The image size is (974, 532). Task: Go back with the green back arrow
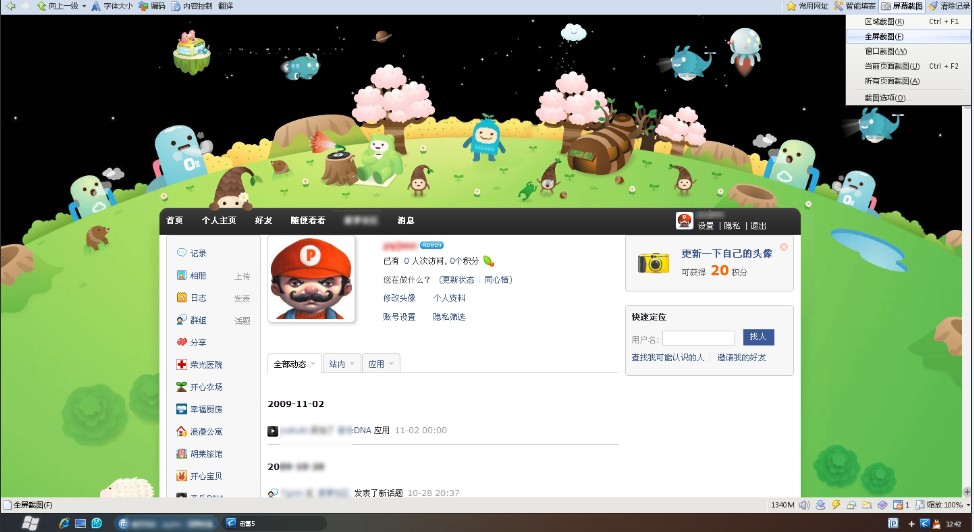10,6
